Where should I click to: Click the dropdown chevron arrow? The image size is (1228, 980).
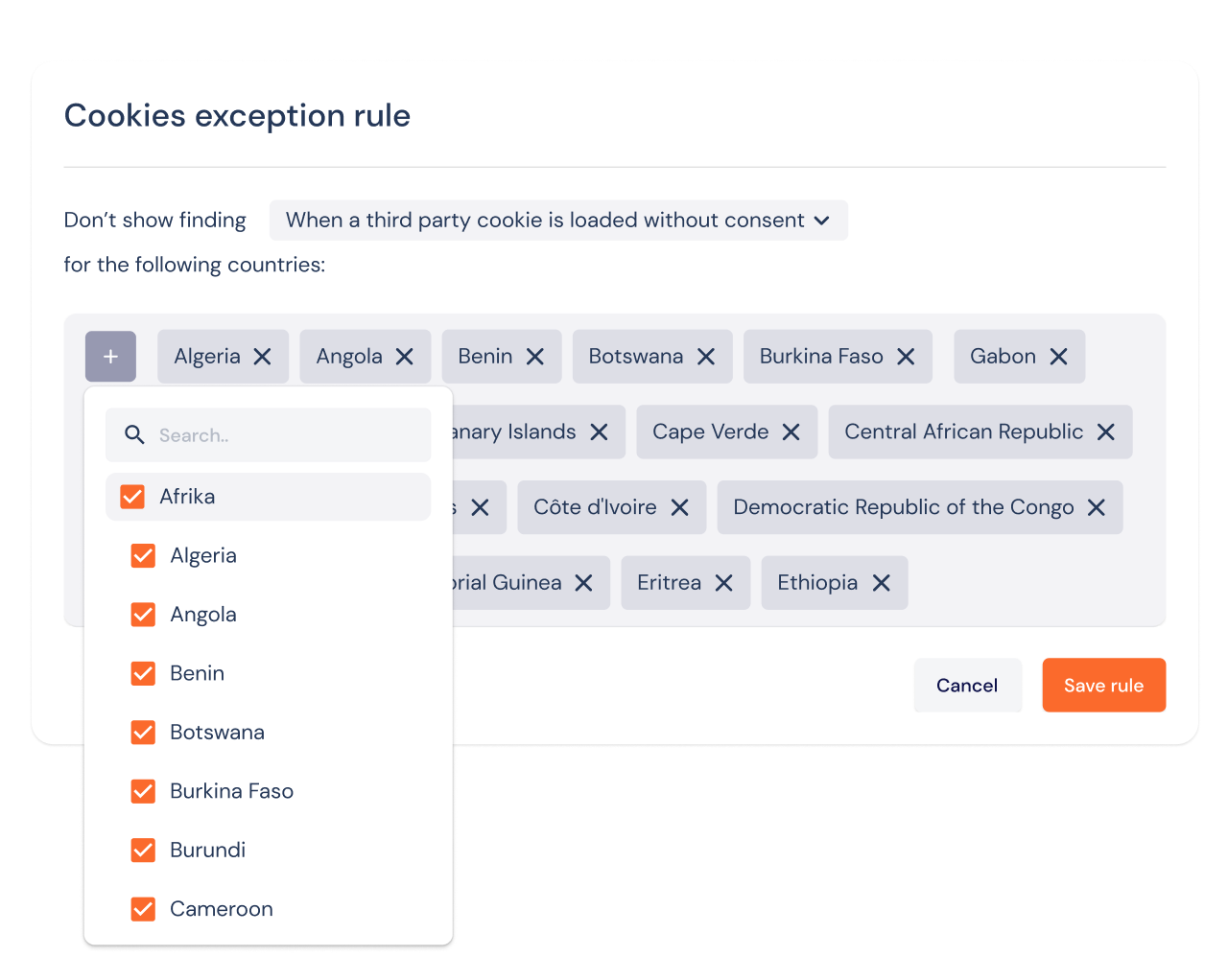[821, 221]
